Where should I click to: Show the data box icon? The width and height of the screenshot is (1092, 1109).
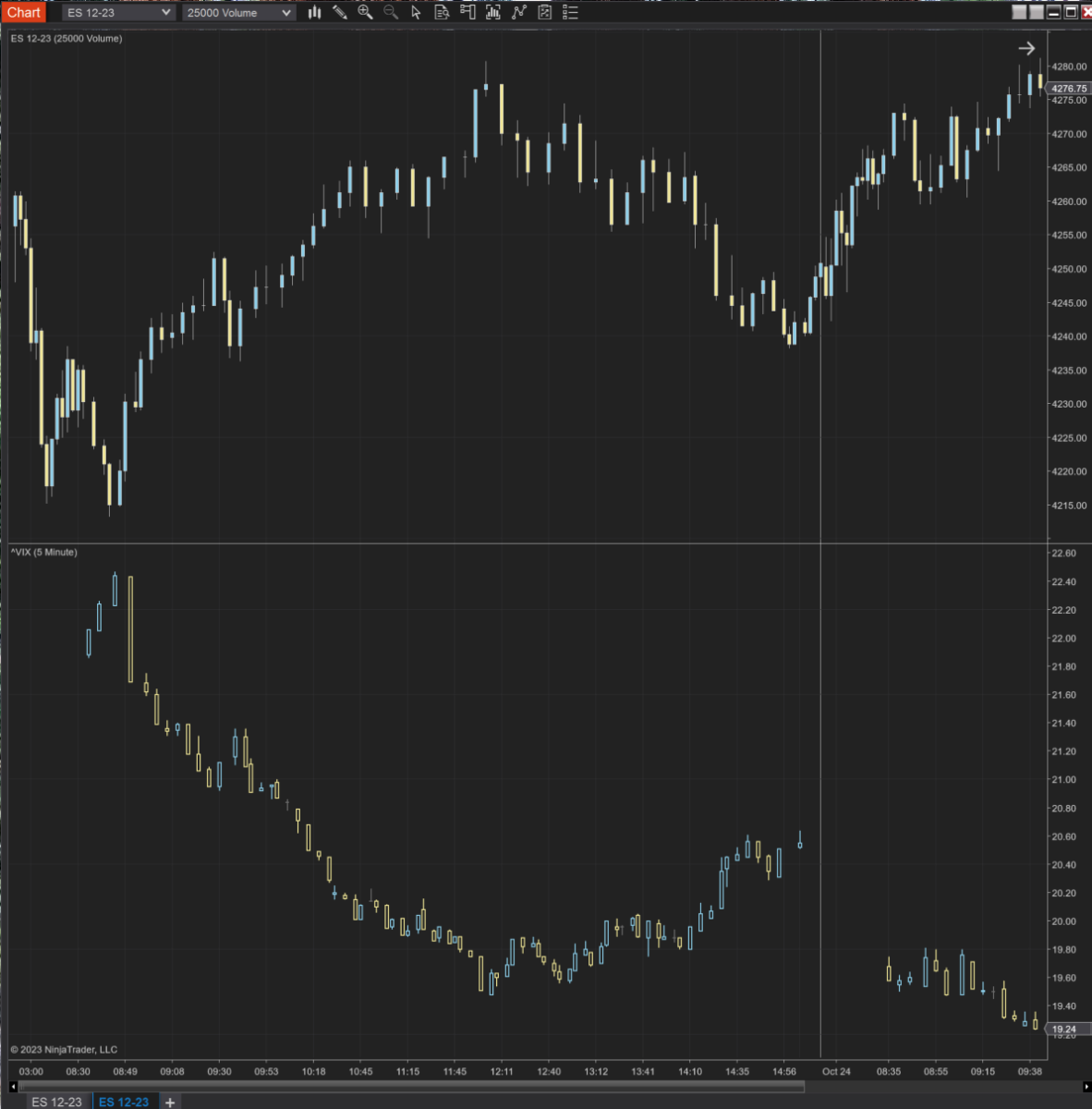[x=442, y=12]
